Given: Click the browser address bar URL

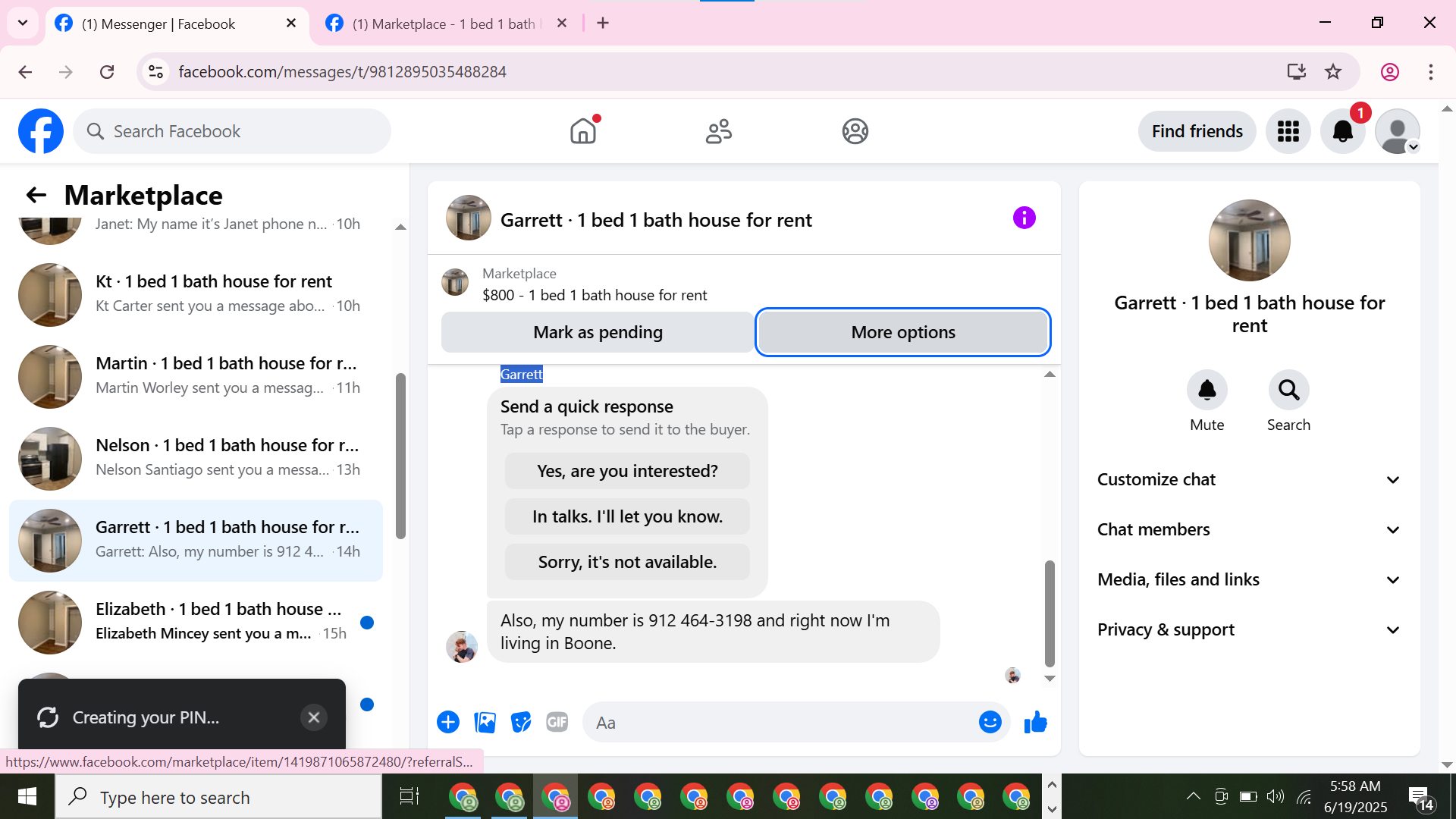Looking at the screenshot, I should [342, 71].
